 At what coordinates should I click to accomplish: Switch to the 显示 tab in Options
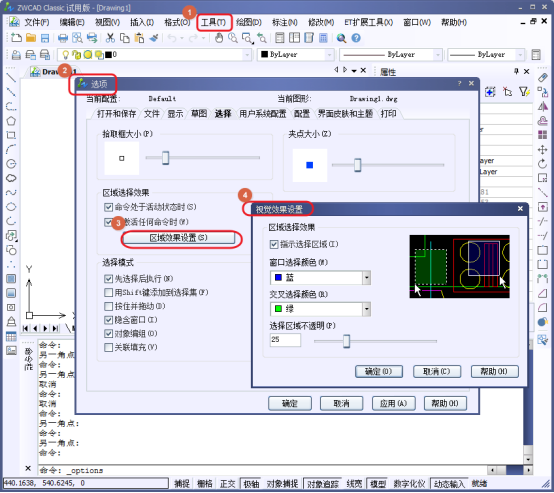(175, 114)
